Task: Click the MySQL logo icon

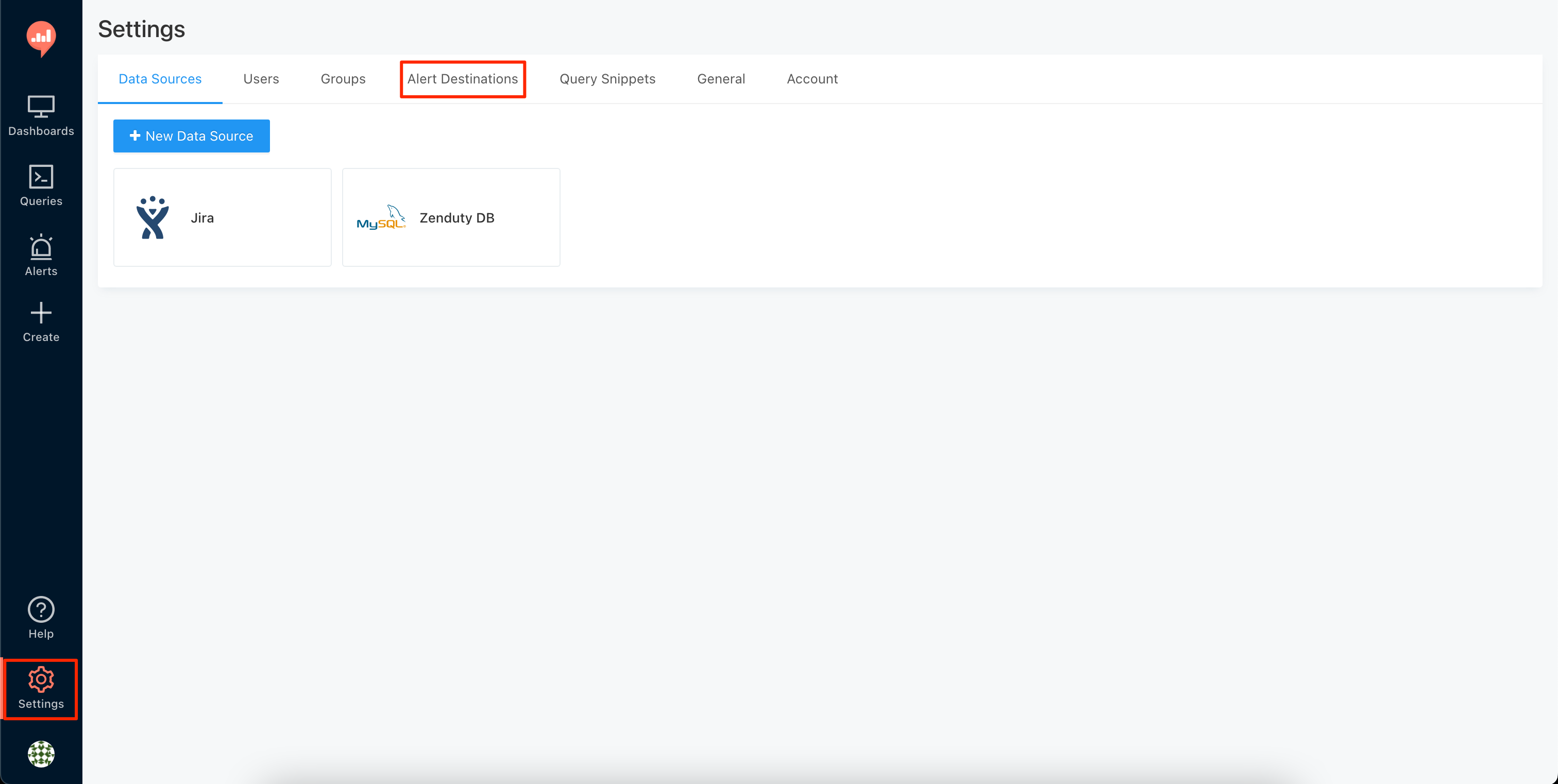Action: 381,217
